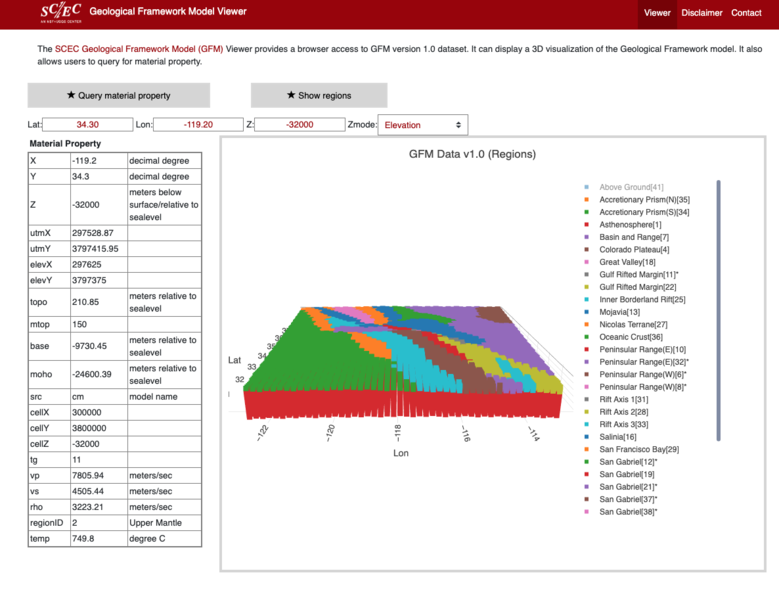Click the rho value 3223.21
779x600 pixels.
click(x=88, y=507)
